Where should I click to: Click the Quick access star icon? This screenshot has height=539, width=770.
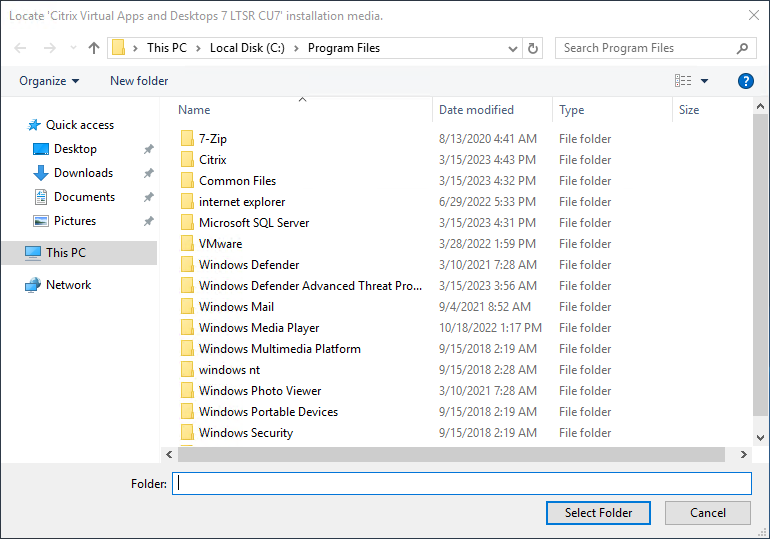click(33, 125)
